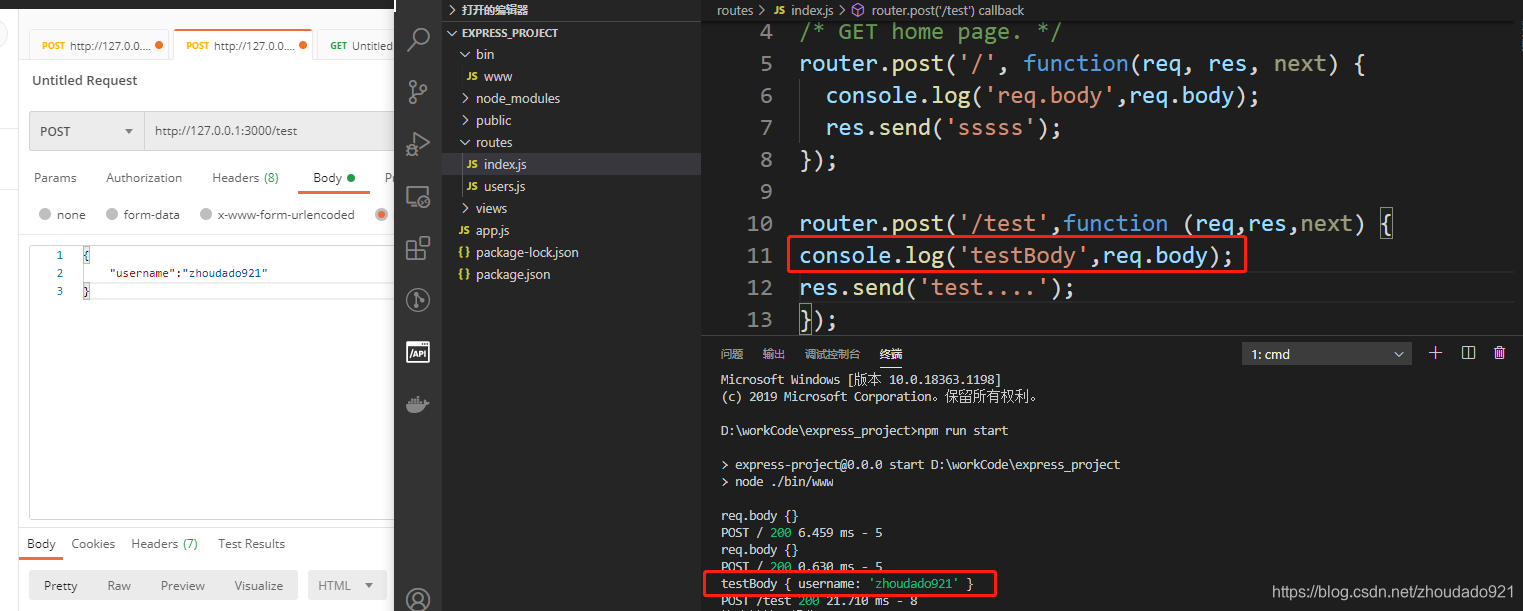Open the 1: cmd terminal selector

(x=1326, y=354)
